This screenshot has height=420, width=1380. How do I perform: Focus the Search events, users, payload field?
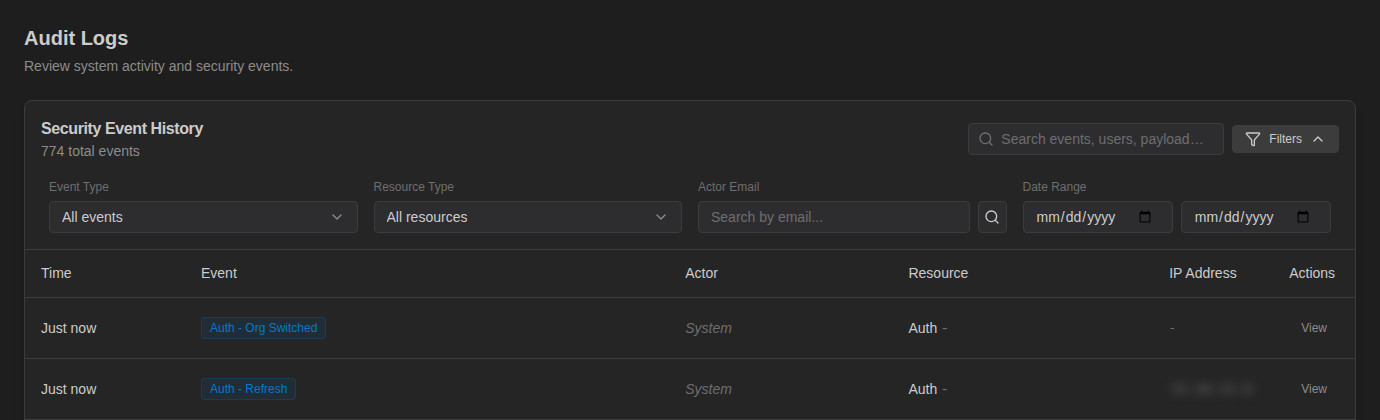coord(1096,139)
